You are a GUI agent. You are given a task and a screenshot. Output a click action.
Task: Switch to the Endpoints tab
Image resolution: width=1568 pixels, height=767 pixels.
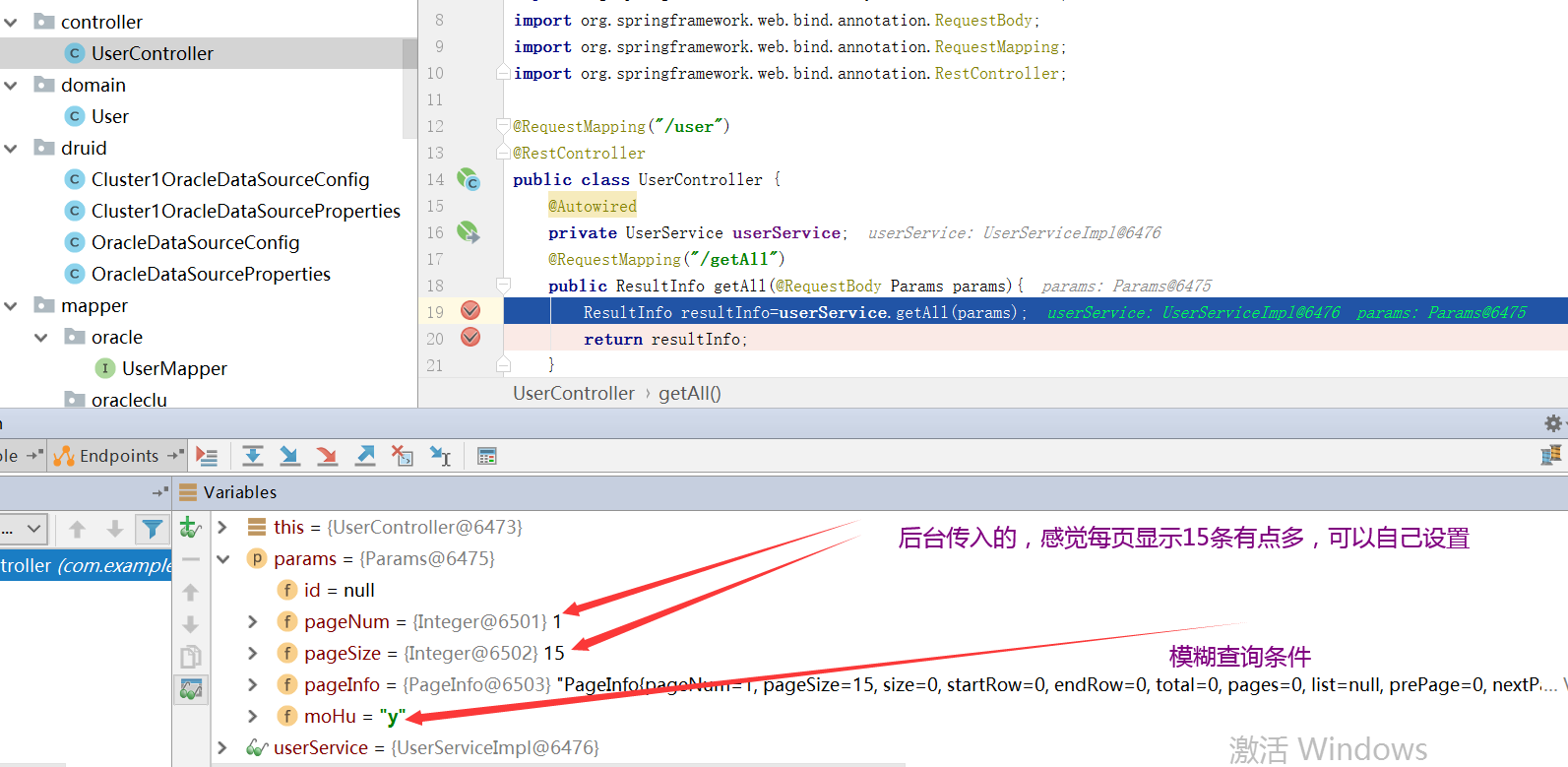(x=119, y=456)
